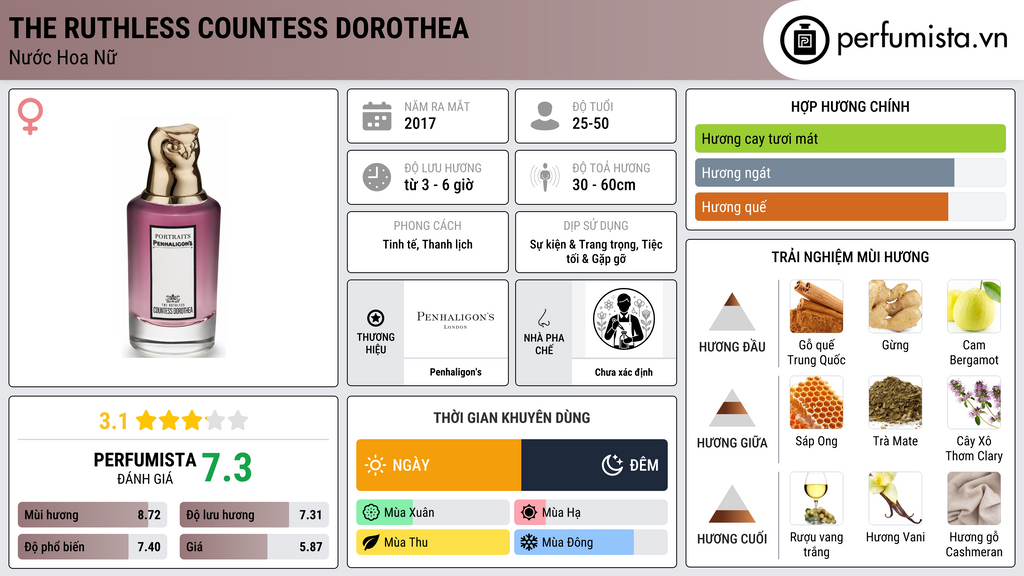
Task: Click the grey-blue Hương ngát bar
Action: pos(850,173)
